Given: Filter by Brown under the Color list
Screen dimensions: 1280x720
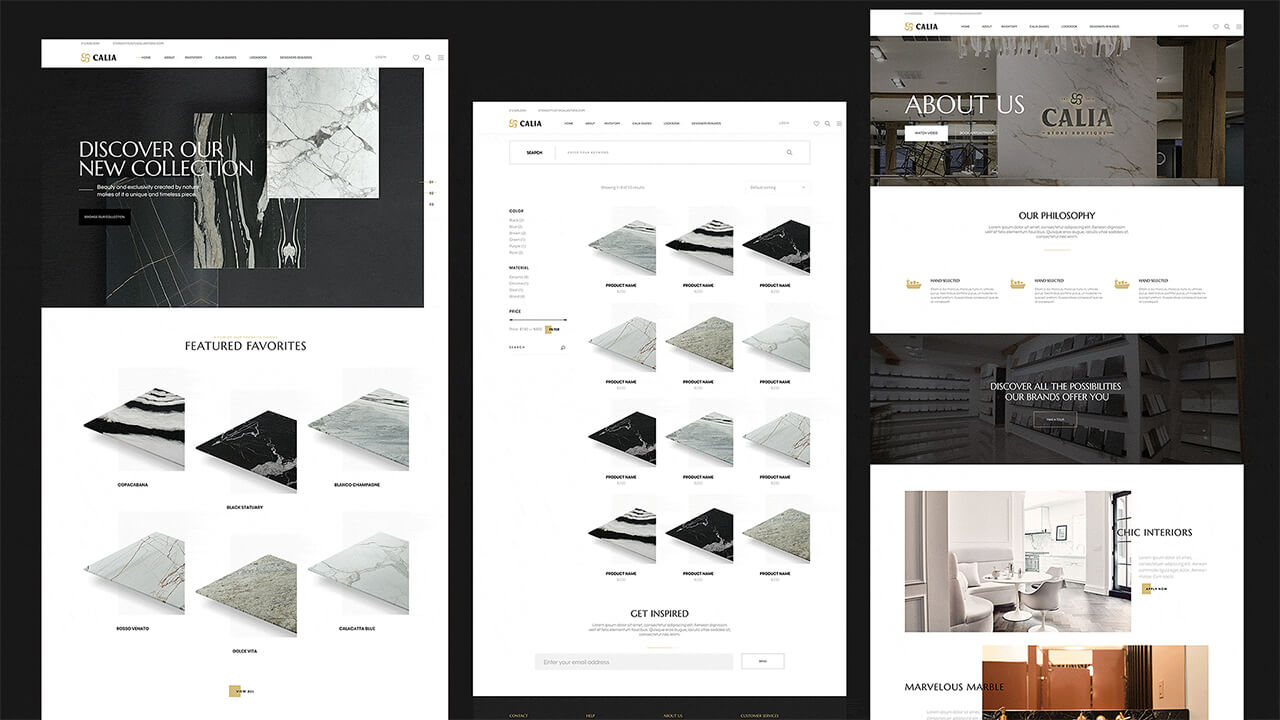Looking at the screenshot, I should [517, 233].
